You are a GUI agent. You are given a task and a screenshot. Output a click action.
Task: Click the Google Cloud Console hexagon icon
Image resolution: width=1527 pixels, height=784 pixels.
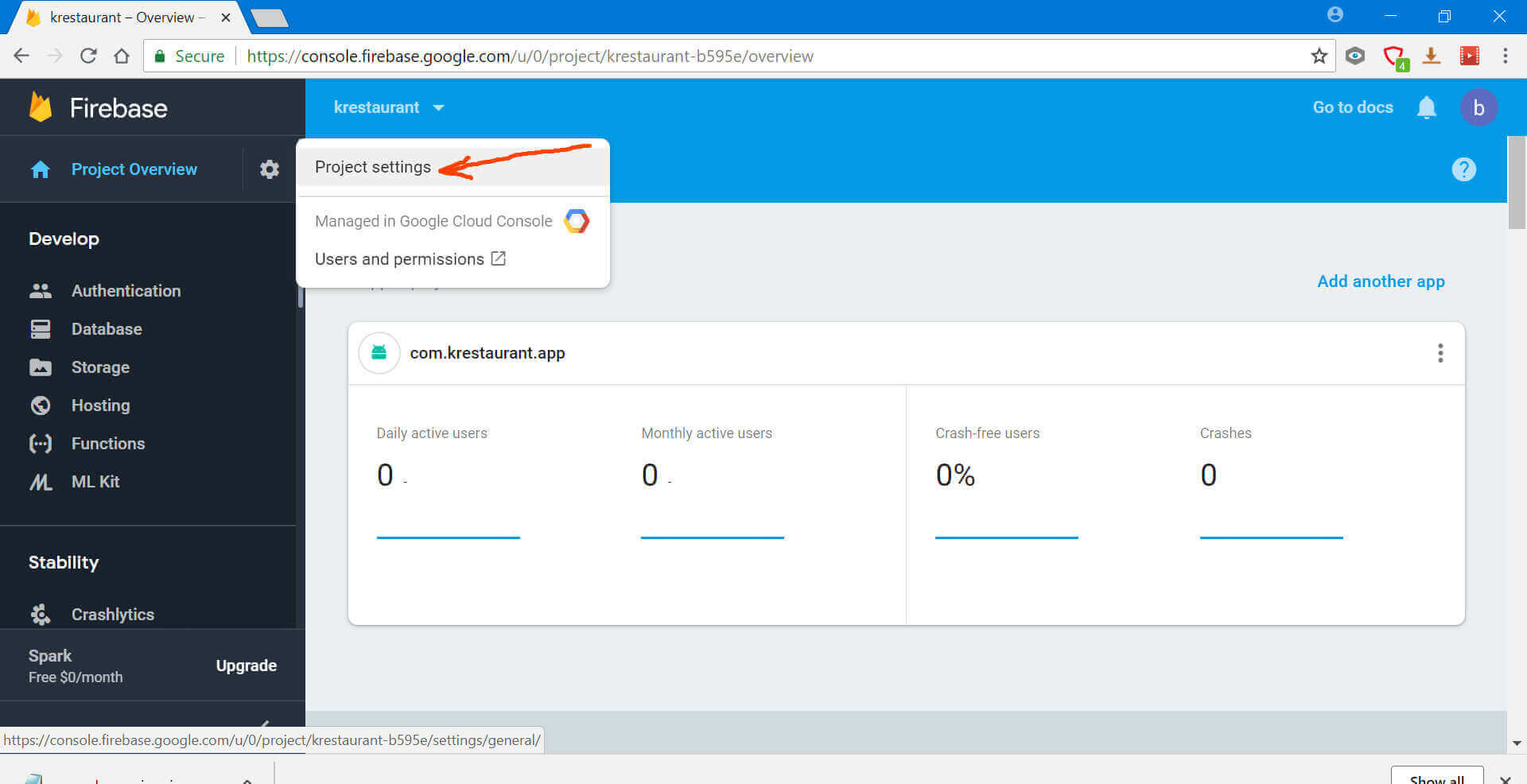coord(577,221)
